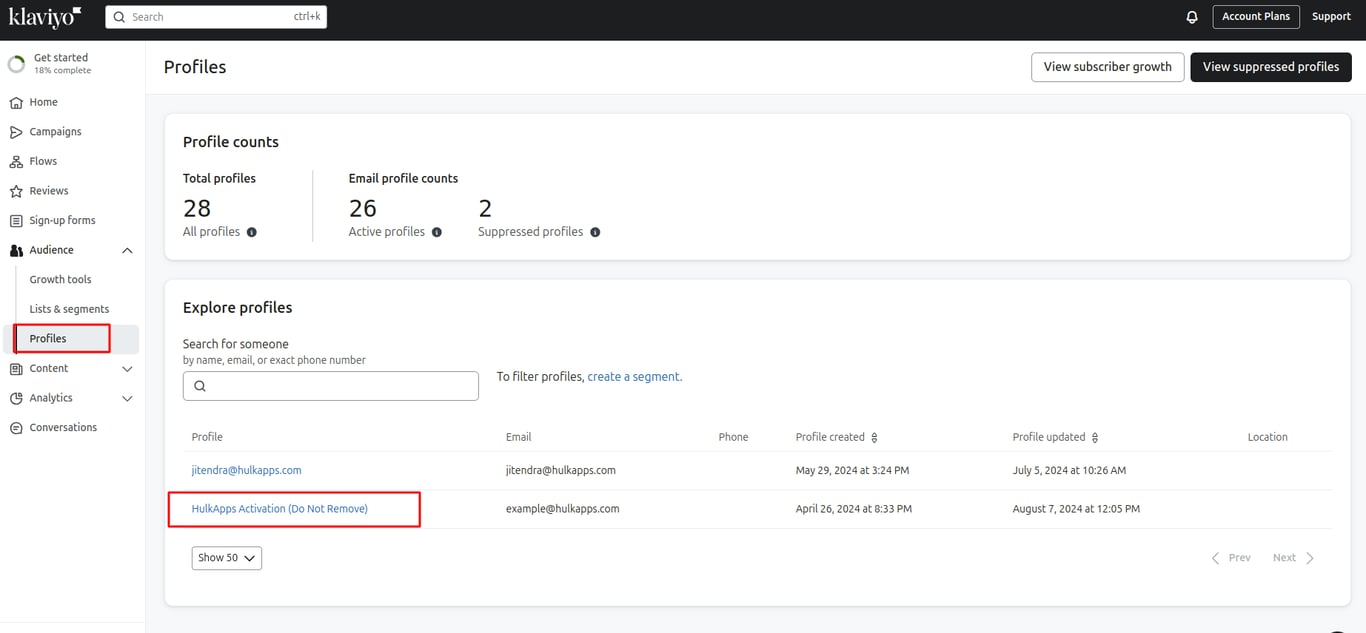1366x633 pixels.
Task: Click the Klaviyo logo
Action: pos(45,16)
